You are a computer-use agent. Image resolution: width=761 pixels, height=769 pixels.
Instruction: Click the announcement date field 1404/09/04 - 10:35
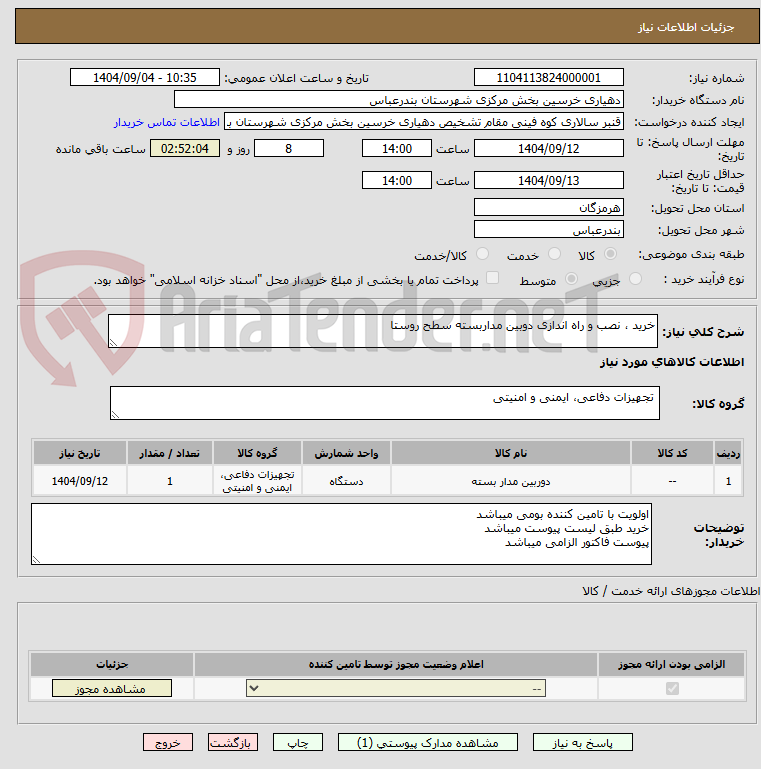145,77
